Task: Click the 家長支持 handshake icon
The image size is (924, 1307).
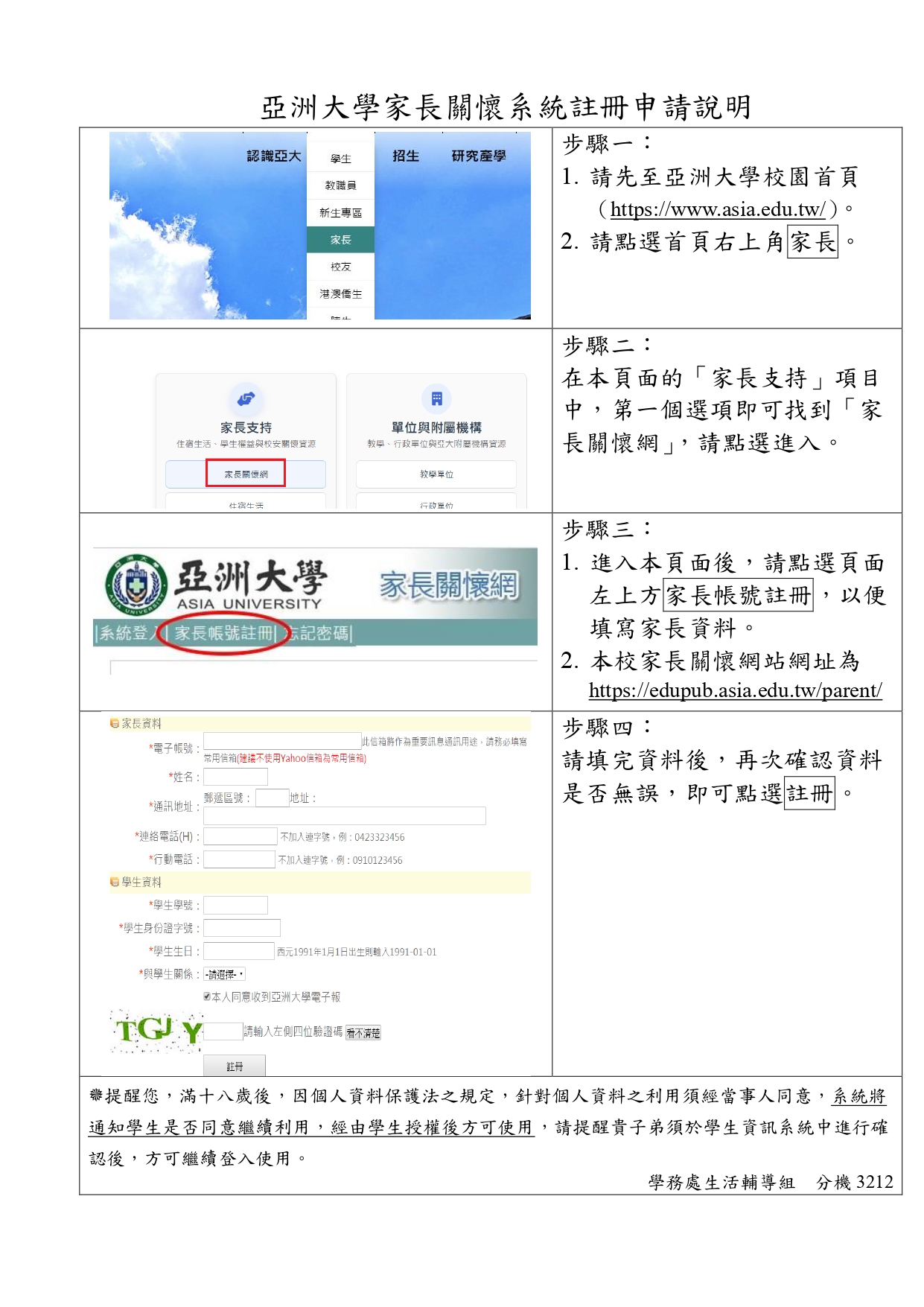Action: click(246, 399)
